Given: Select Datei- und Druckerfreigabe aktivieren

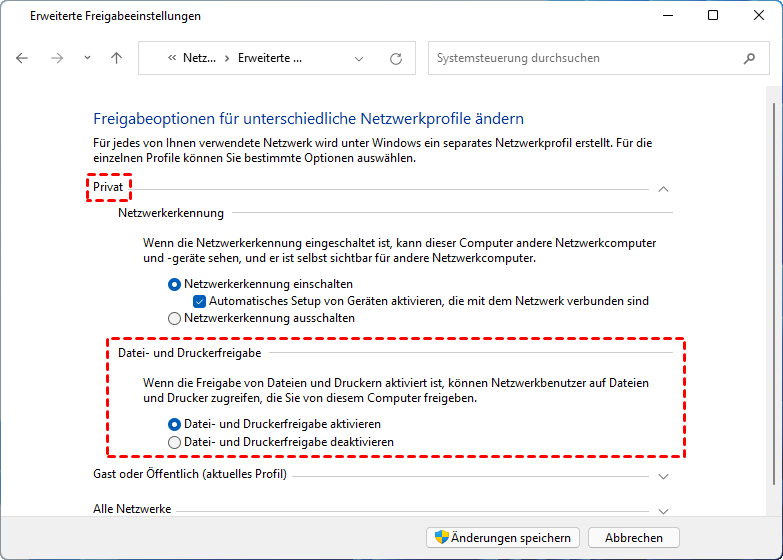Looking at the screenshot, I should (175, 424).
